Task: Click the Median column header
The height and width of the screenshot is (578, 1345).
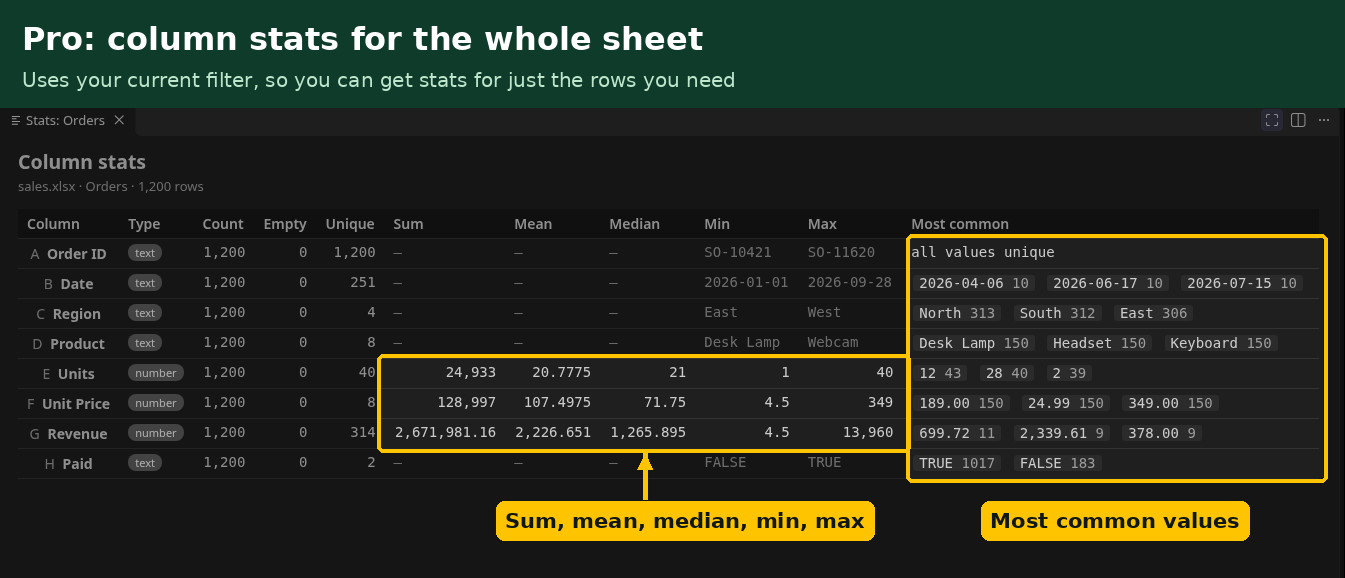Action: [x=634, y=224]
